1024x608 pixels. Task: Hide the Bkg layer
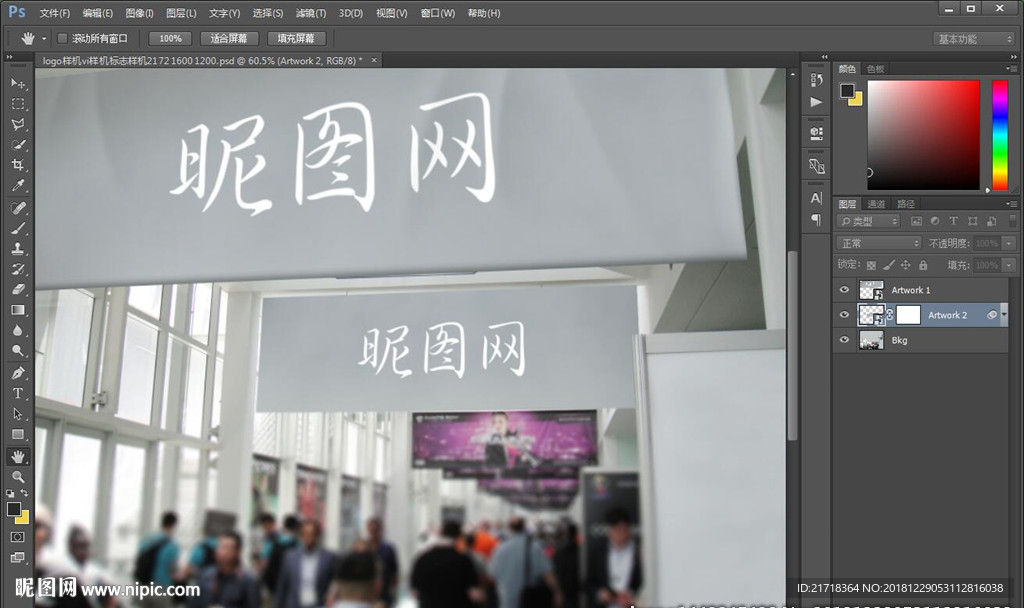[844, 340]
